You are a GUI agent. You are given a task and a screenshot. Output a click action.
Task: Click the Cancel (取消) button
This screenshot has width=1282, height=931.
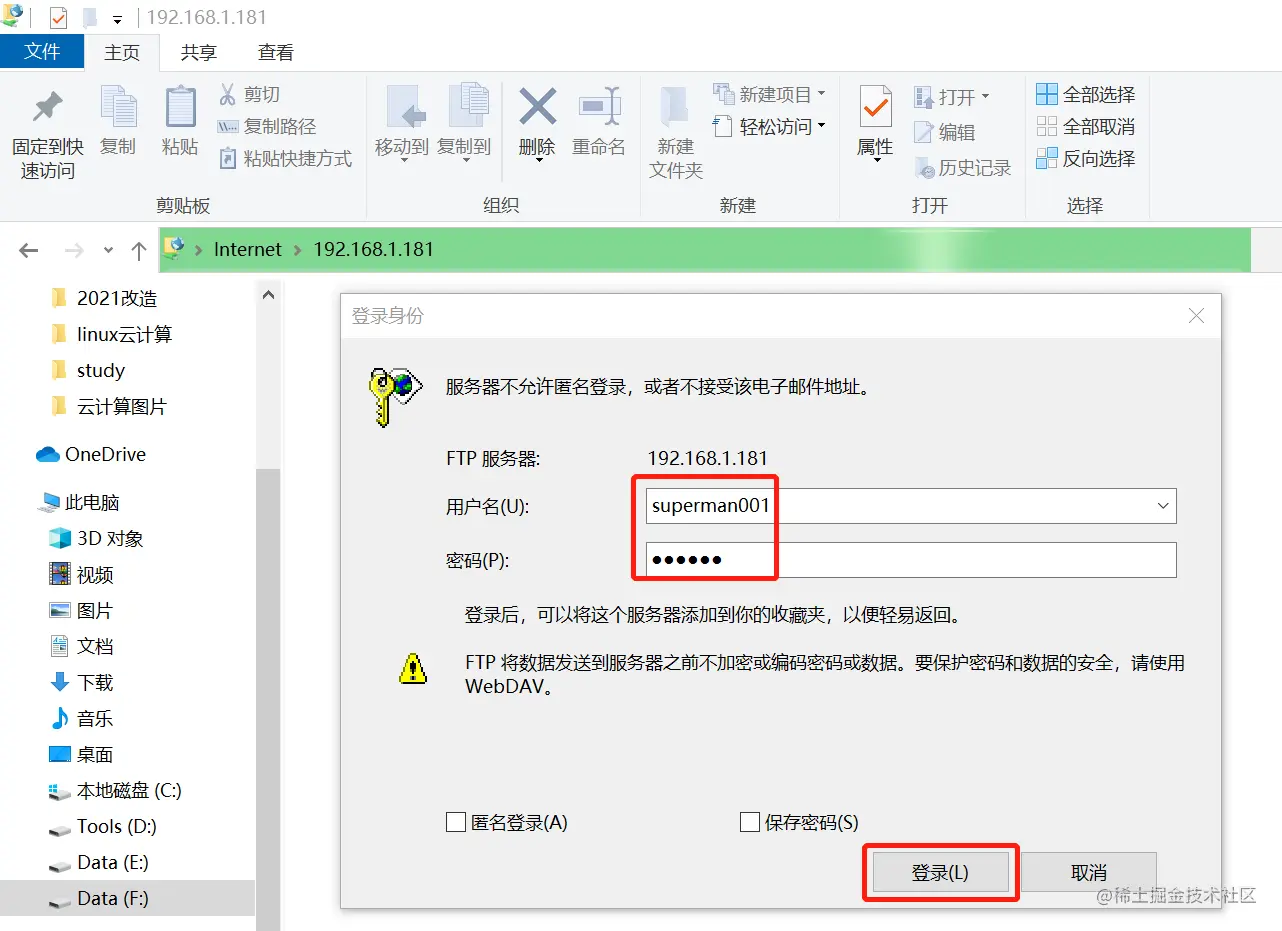pos(1089,873)
